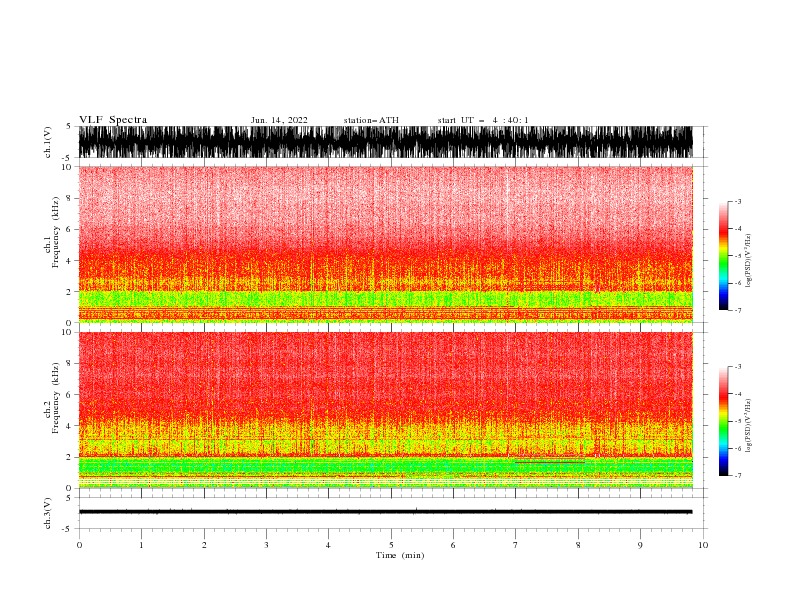Click the "6" kHz tick on ch.2 frequency axis

(69, 394)
